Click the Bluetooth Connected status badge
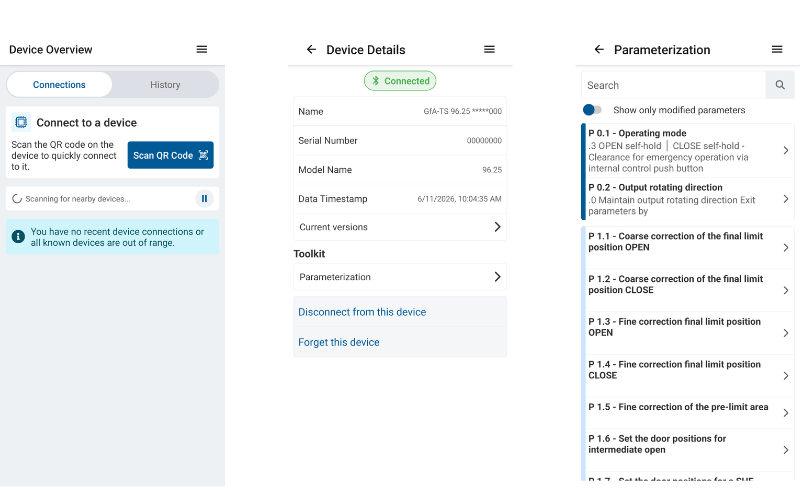Screen dimensions: 800x500 point(400,81)
